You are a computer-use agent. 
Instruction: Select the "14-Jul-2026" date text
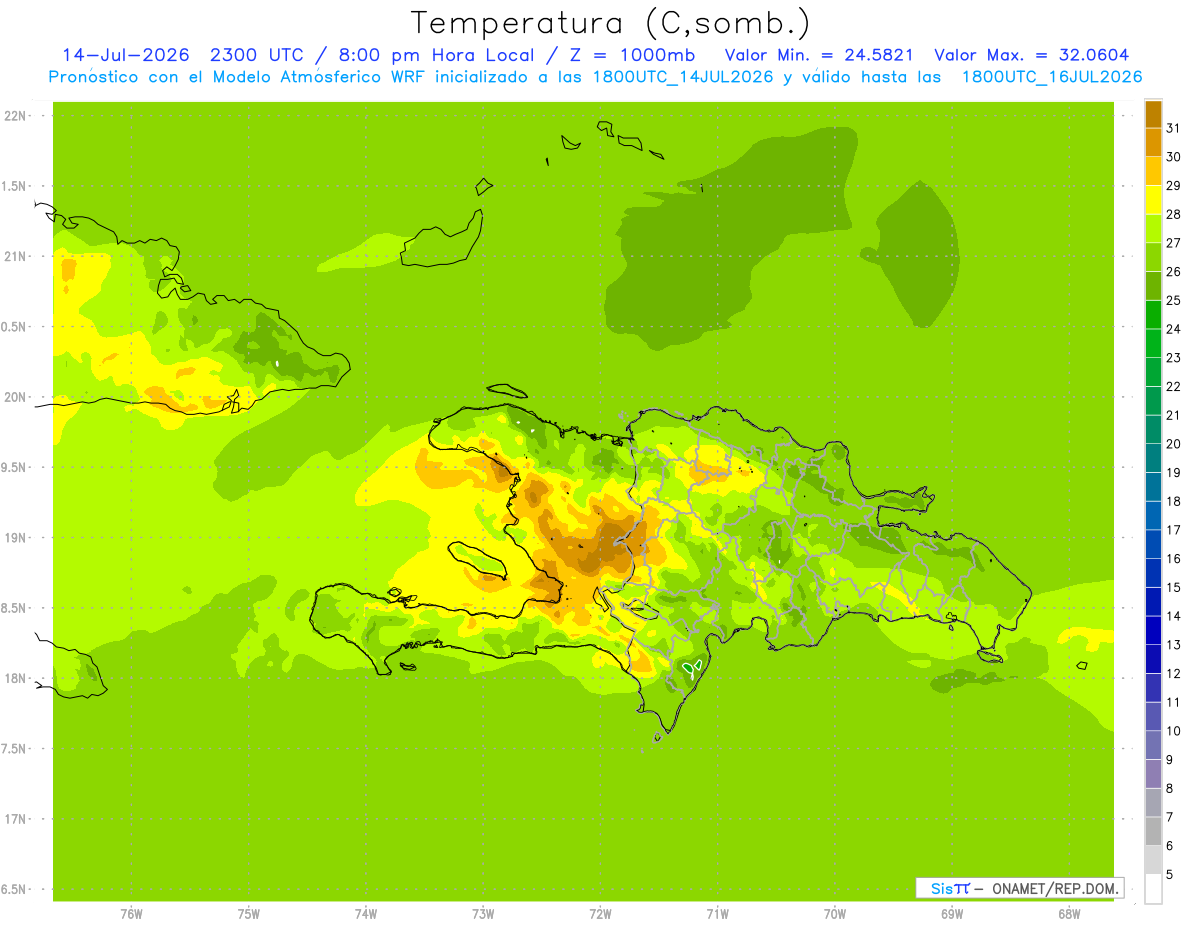pos(126,55)
